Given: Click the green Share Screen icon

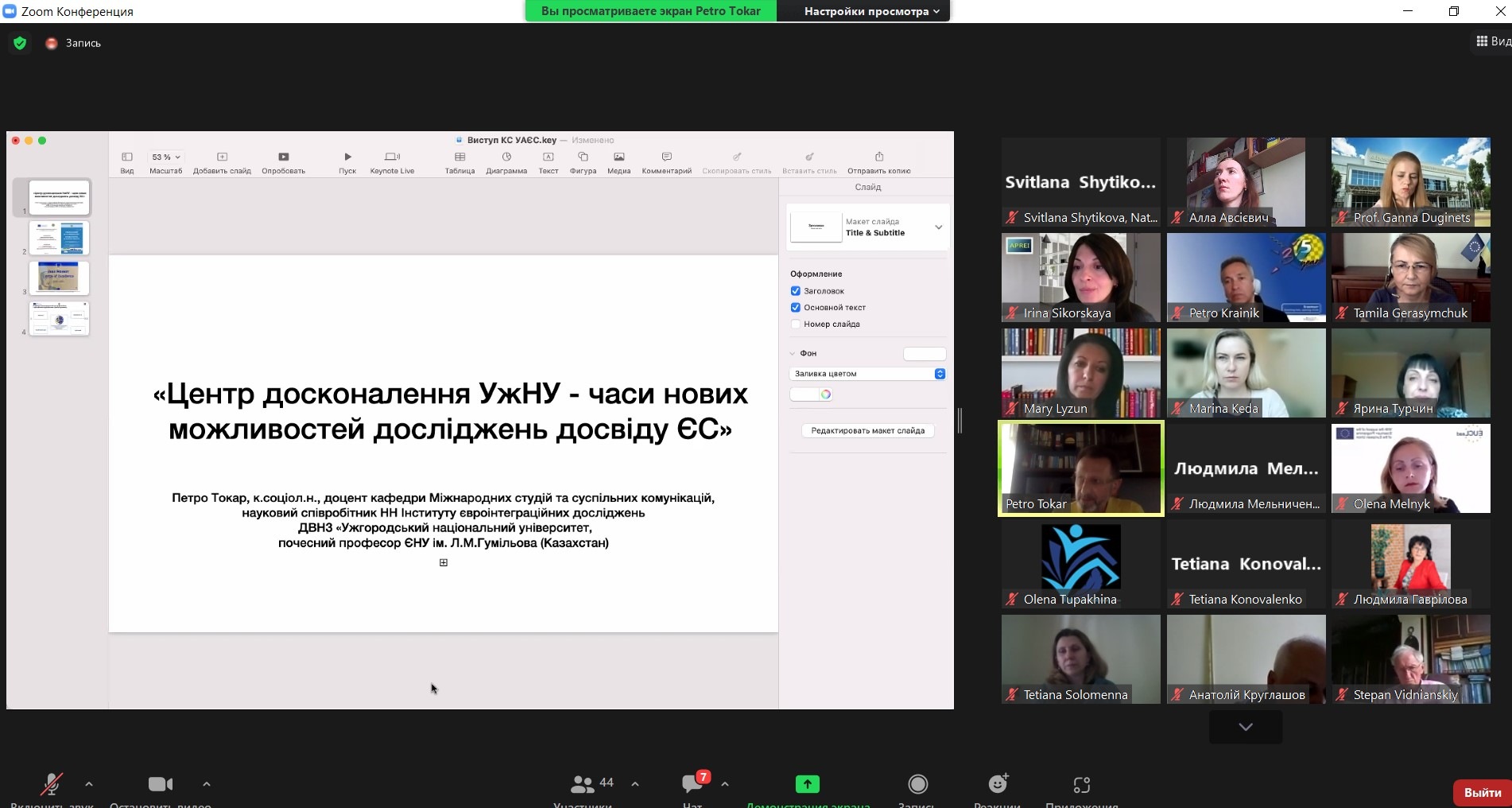Looking at the screenshot, I should (x=807, y=785).
